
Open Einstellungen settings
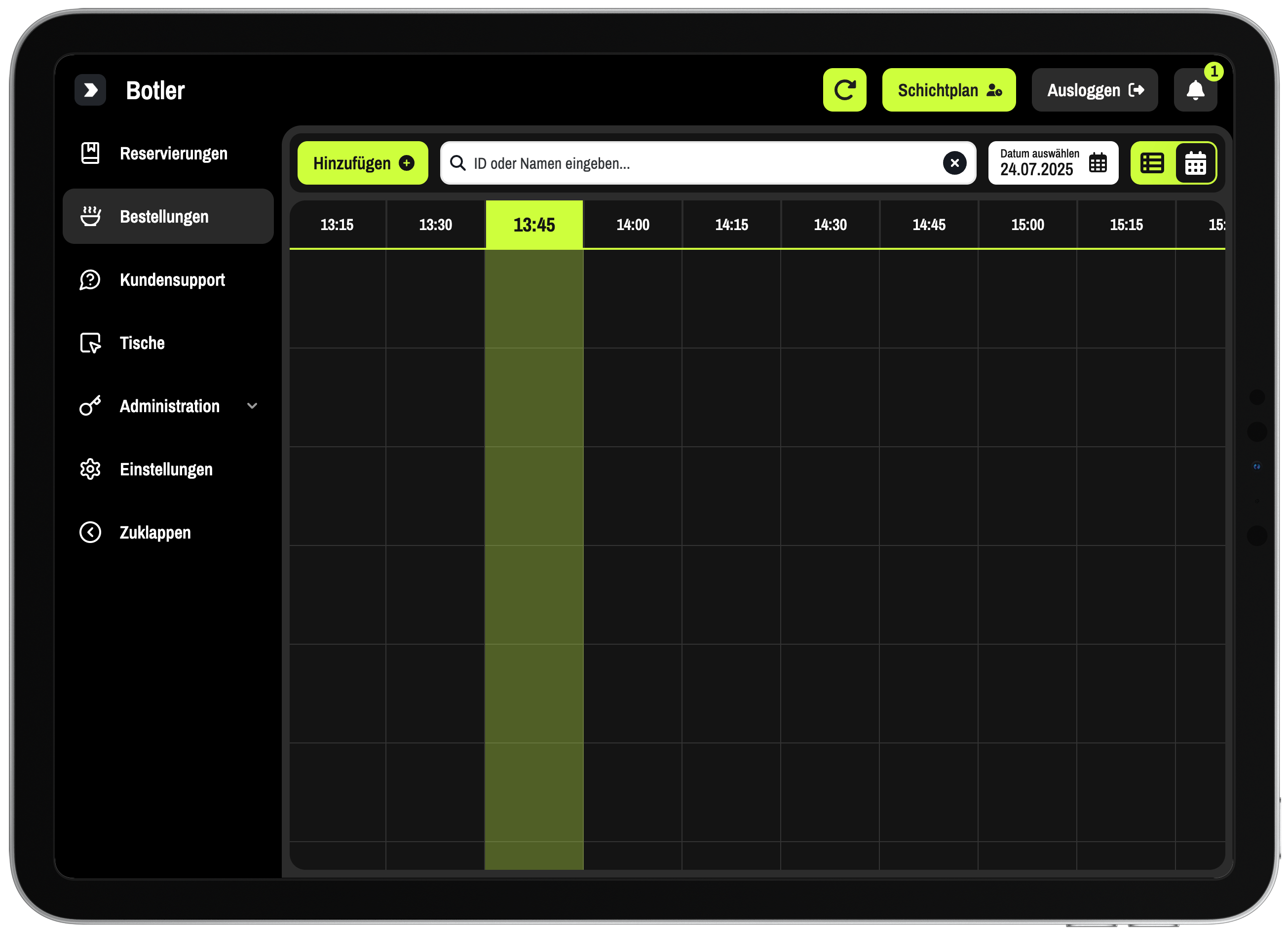[166, 469]
